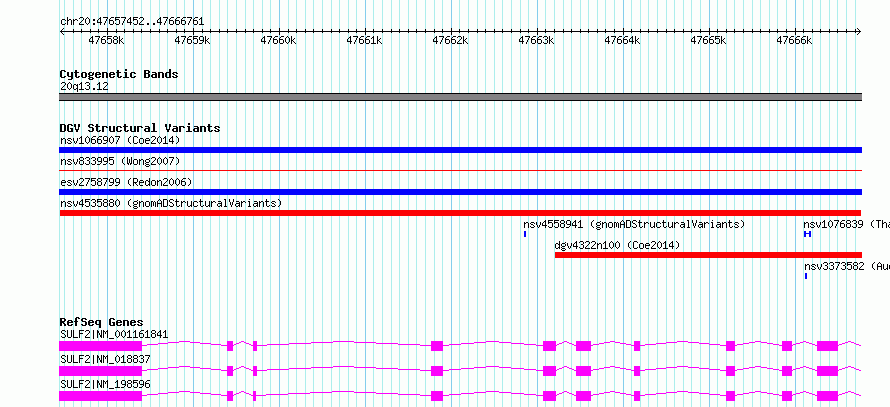Click the 47664k ruler tick label
The width and height of the screenshot is (890, 407).
623,41
